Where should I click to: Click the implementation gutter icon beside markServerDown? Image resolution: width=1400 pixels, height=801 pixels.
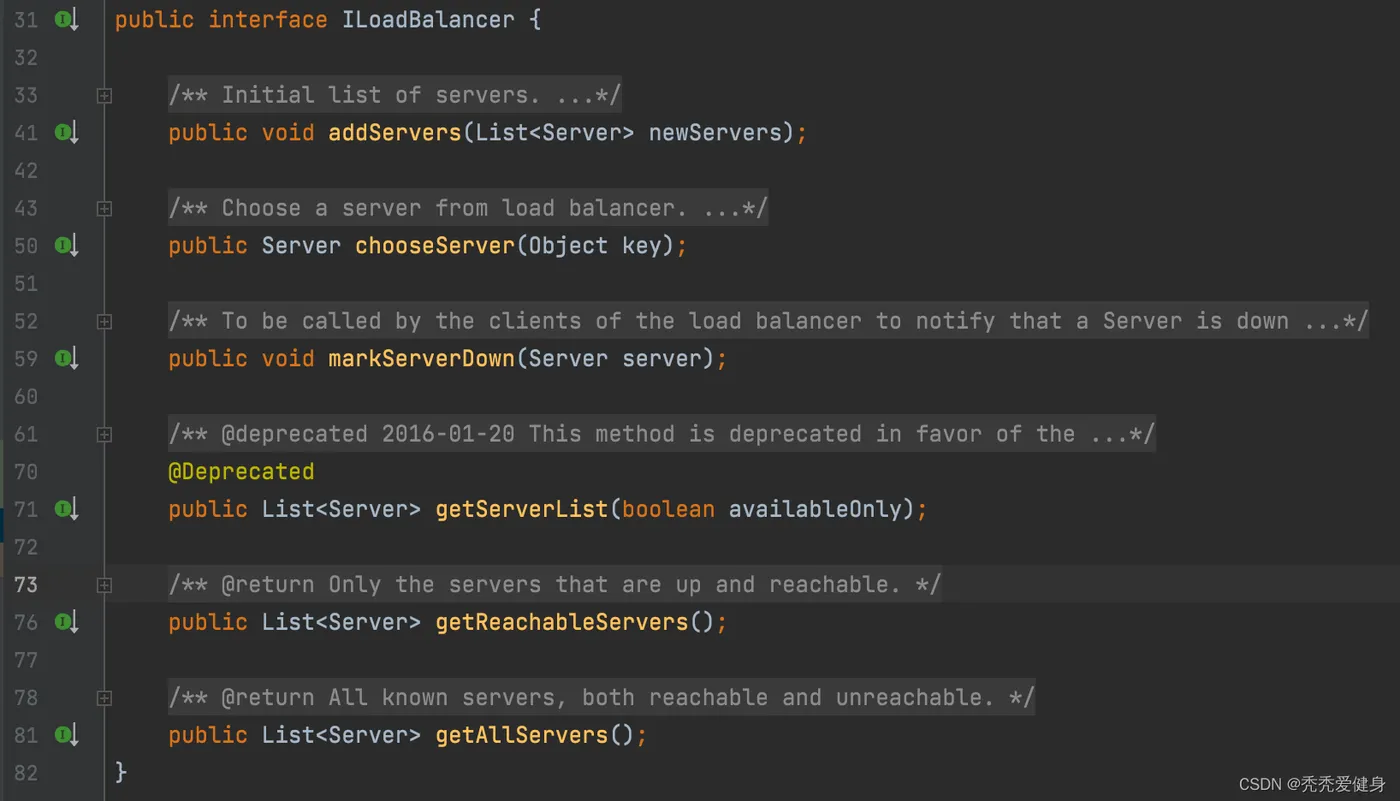tap(66, 358)
